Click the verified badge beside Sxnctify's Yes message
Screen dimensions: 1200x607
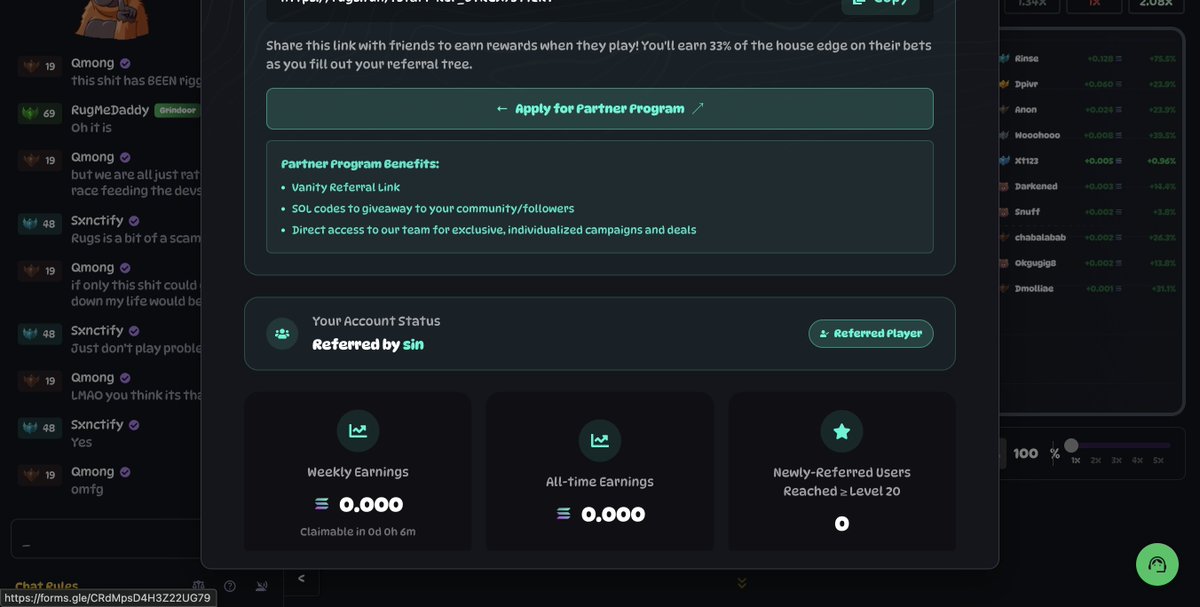133,425
